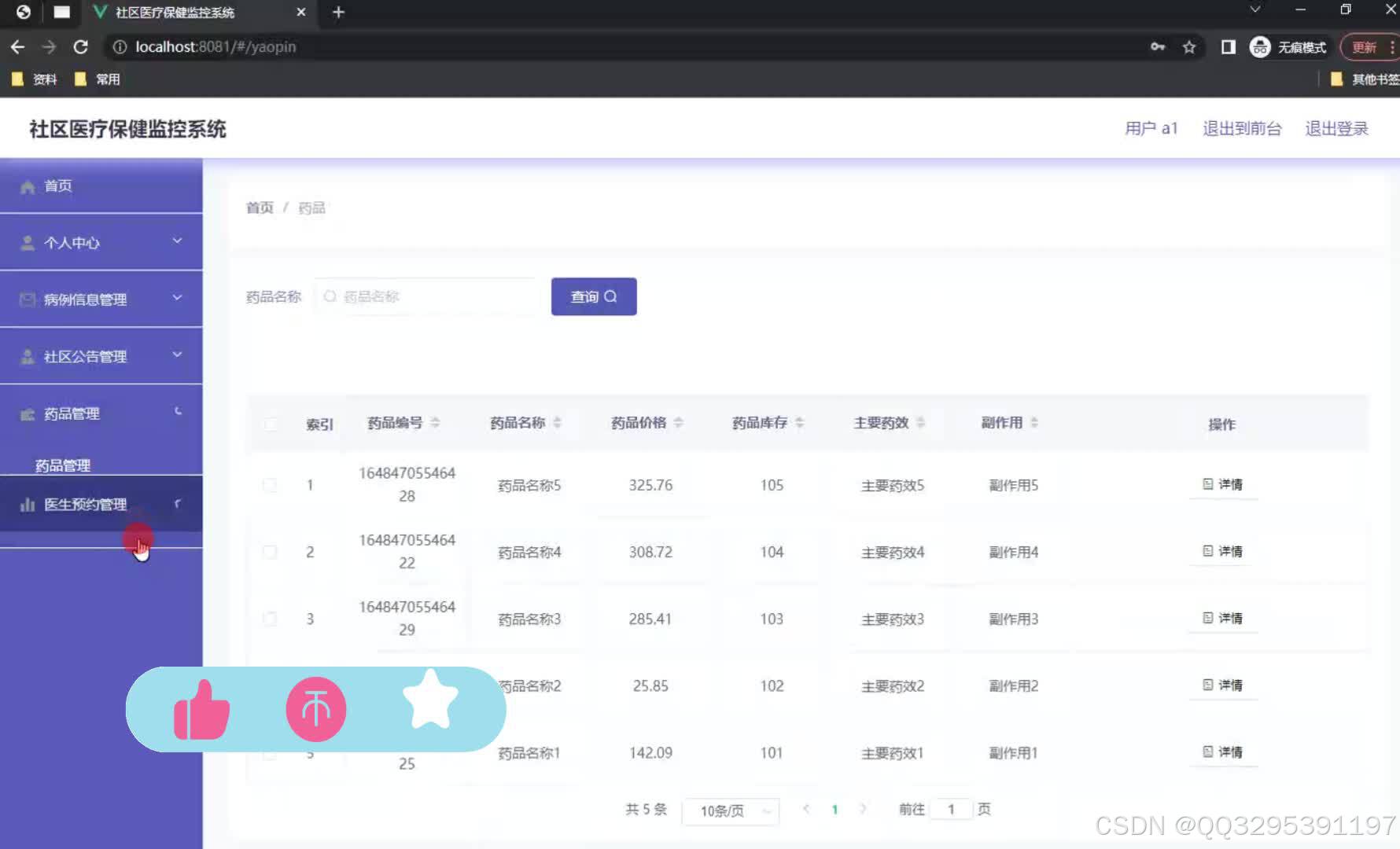This screenshot has width=1400, height=849.
Task: View 详情 for 药品名称1
Action: click(x=1223, y=752)
